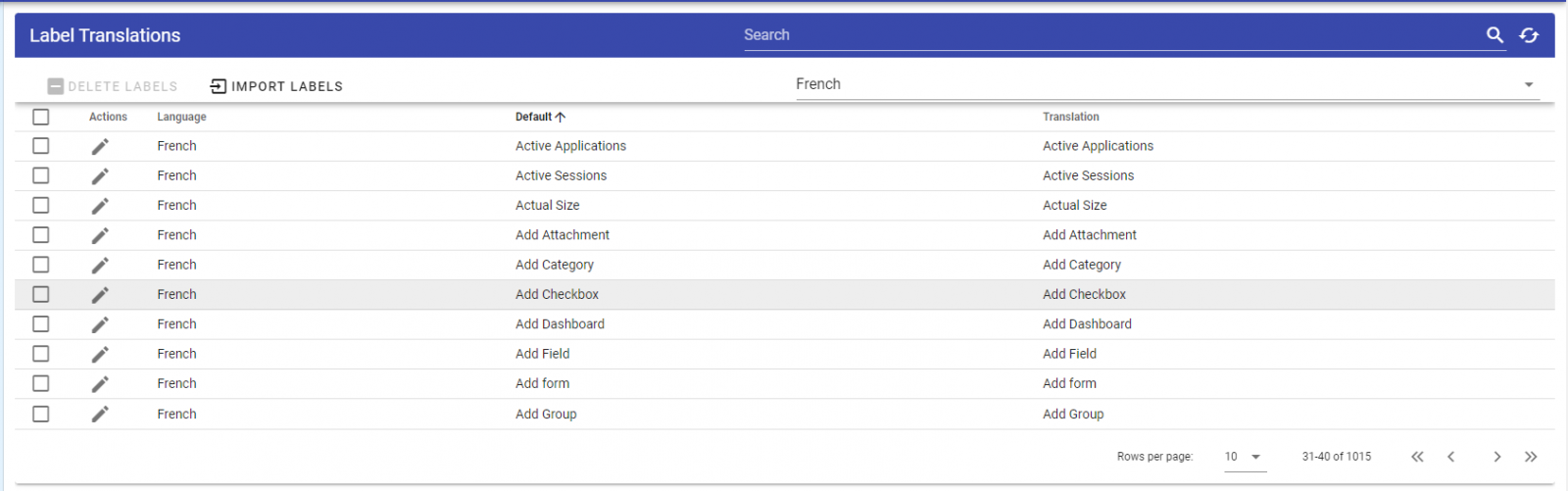Image resolution: width=1568 pixels, height=491 pixels.
Task: Click the refresh icon in header
Action: [1529, 35]
